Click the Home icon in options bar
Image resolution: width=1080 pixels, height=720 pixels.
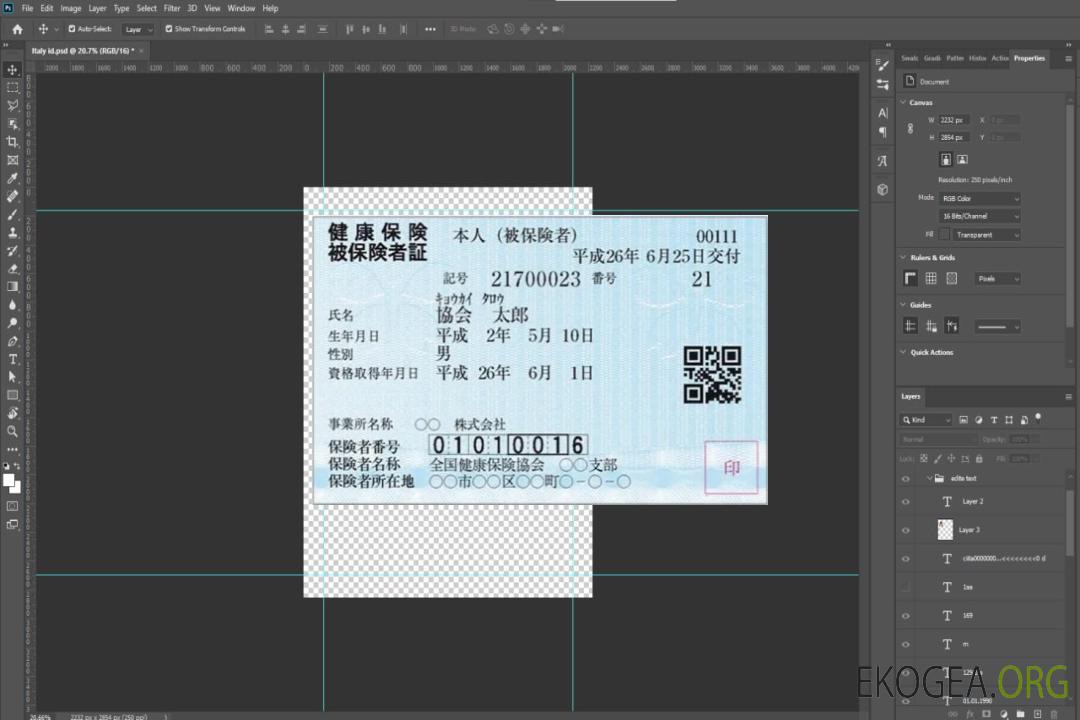click(x=17, y=29)
